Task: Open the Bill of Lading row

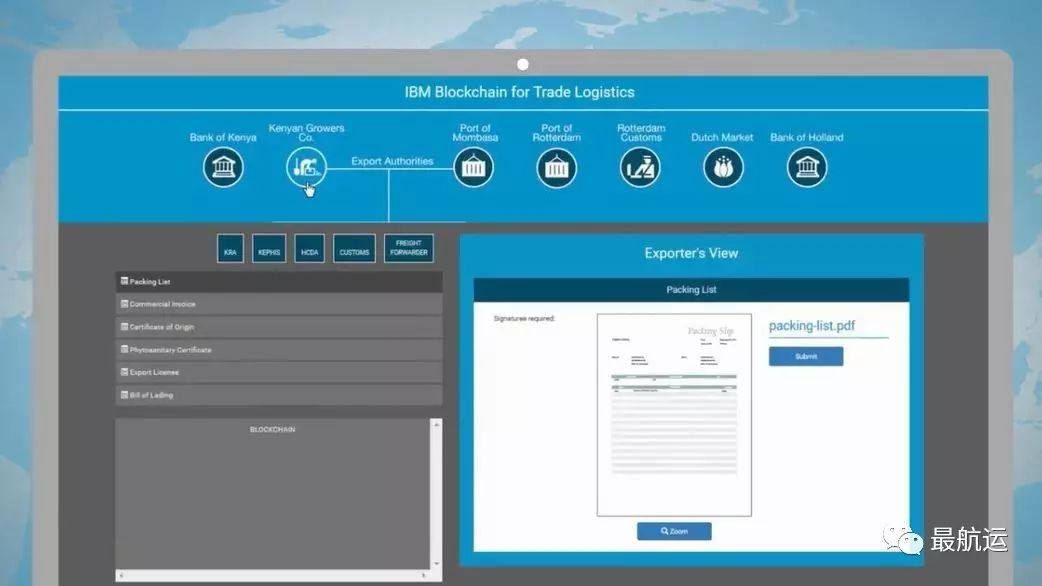Action: (x=279, y=395)
